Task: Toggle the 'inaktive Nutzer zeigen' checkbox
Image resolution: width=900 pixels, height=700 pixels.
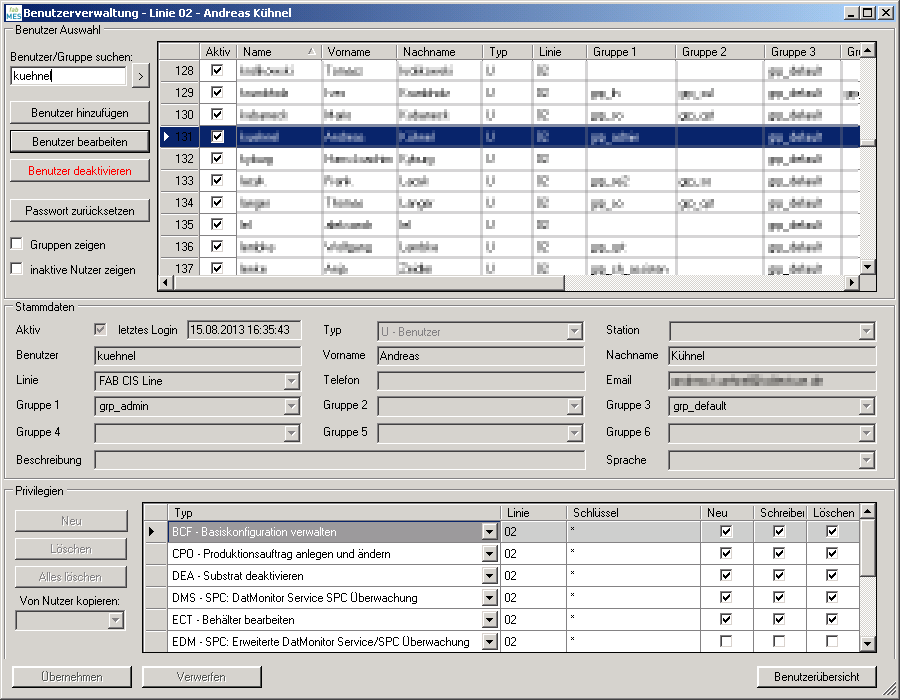Action: 17,269
